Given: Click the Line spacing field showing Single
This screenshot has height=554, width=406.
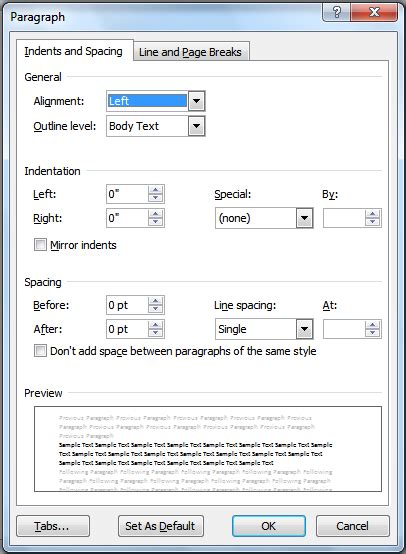Looking at the screenshot, I should tap(256, 329).
